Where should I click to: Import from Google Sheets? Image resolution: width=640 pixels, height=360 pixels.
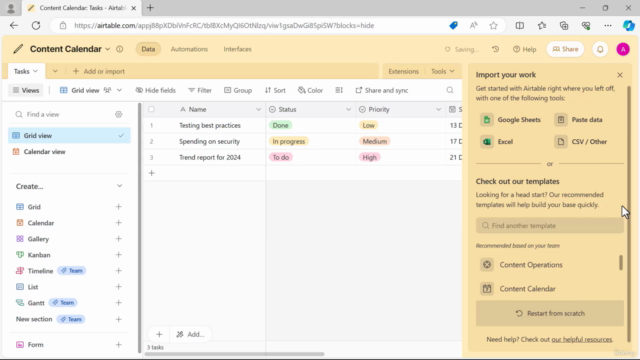click(511, 120)
